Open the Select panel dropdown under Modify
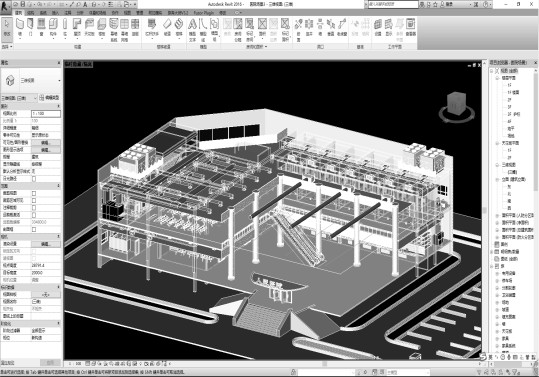 7,46
